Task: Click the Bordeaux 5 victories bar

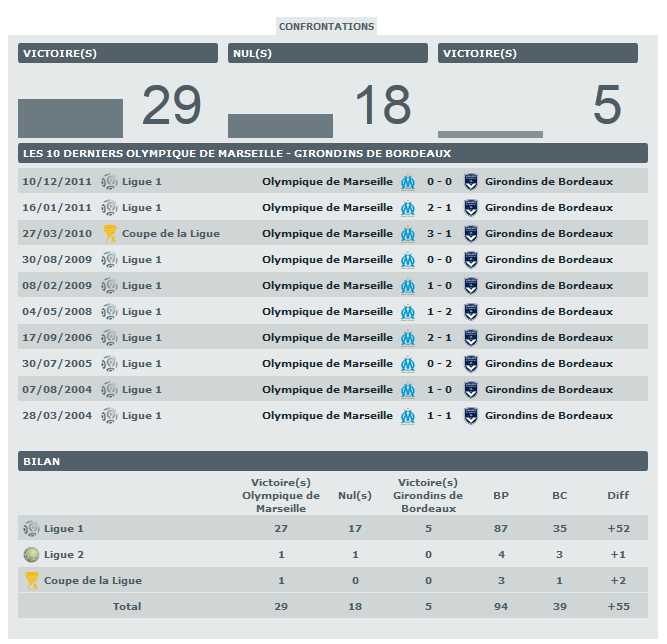Action: pos(490,134)
